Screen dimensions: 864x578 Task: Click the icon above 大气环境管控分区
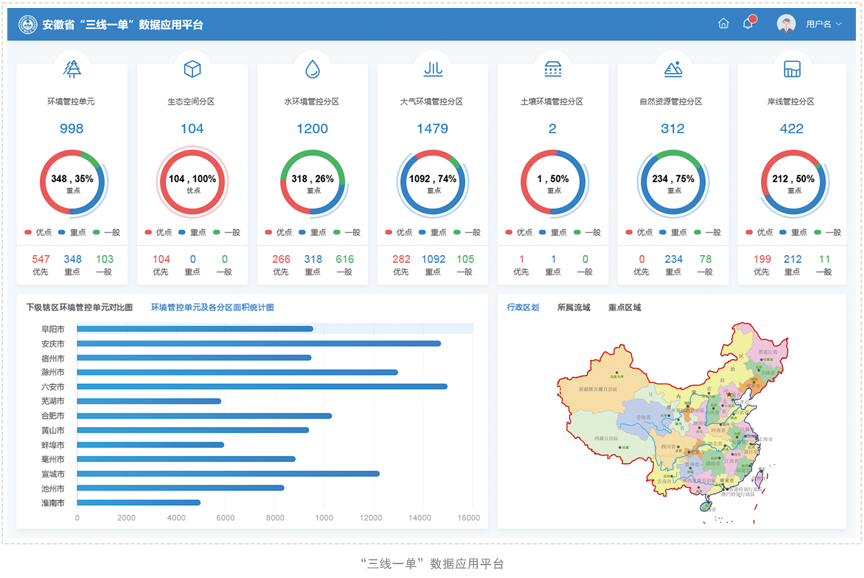[x=432, y=69]
